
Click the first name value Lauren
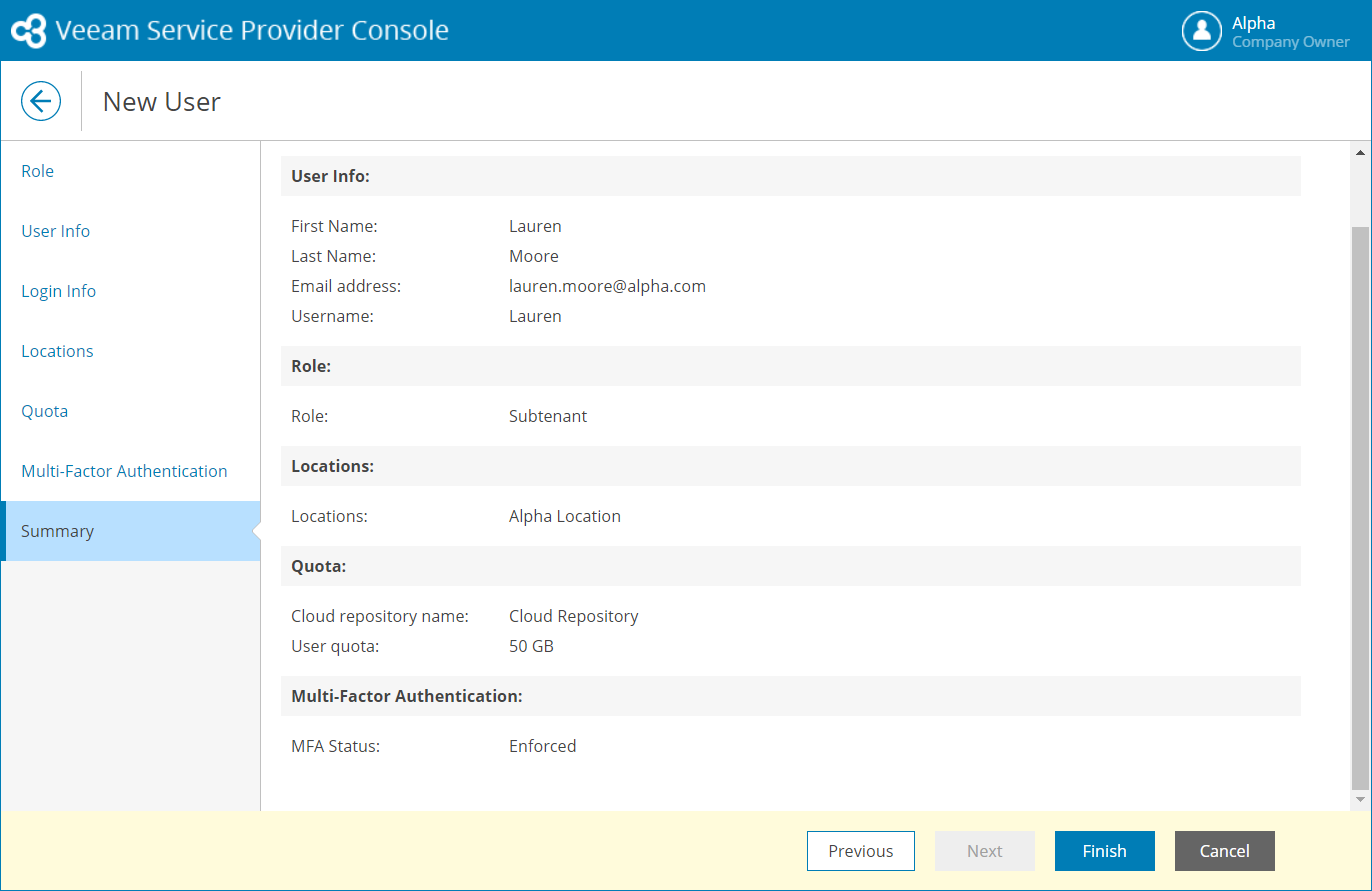pos(535,226)
